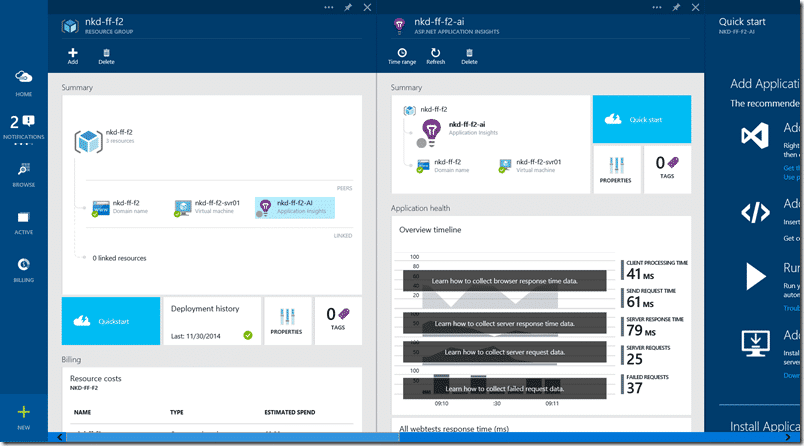Delete the nkd-ff-f2 resource group

[x=107, y=56]
